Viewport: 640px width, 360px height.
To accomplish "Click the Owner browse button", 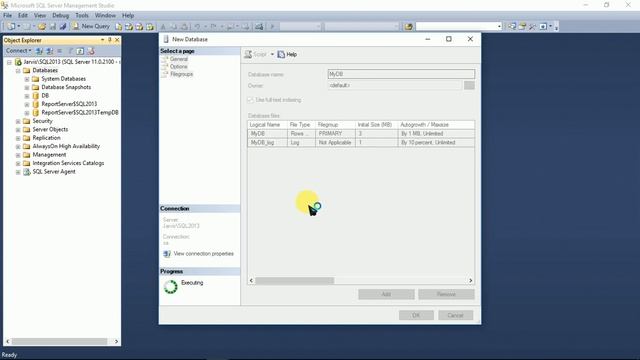I will (x=469, y=85).
